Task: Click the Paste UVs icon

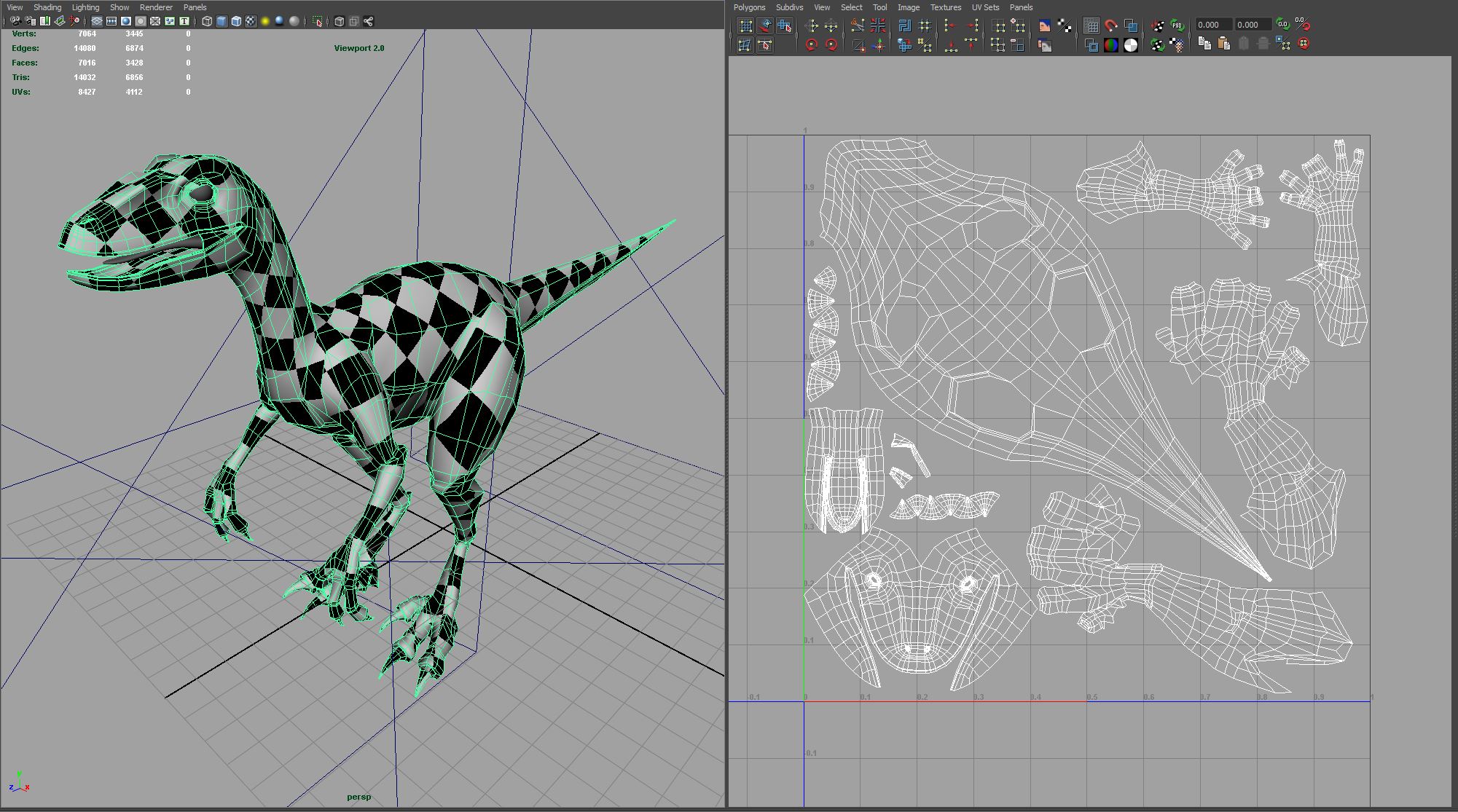Action: 1224,44
